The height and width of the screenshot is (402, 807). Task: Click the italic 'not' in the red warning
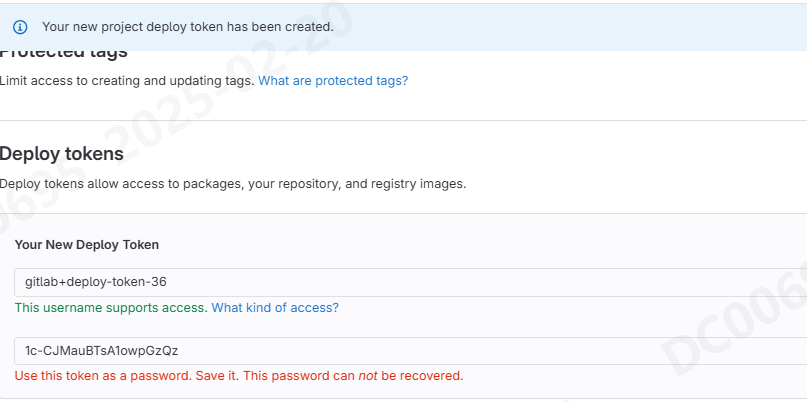pos(368,376)
